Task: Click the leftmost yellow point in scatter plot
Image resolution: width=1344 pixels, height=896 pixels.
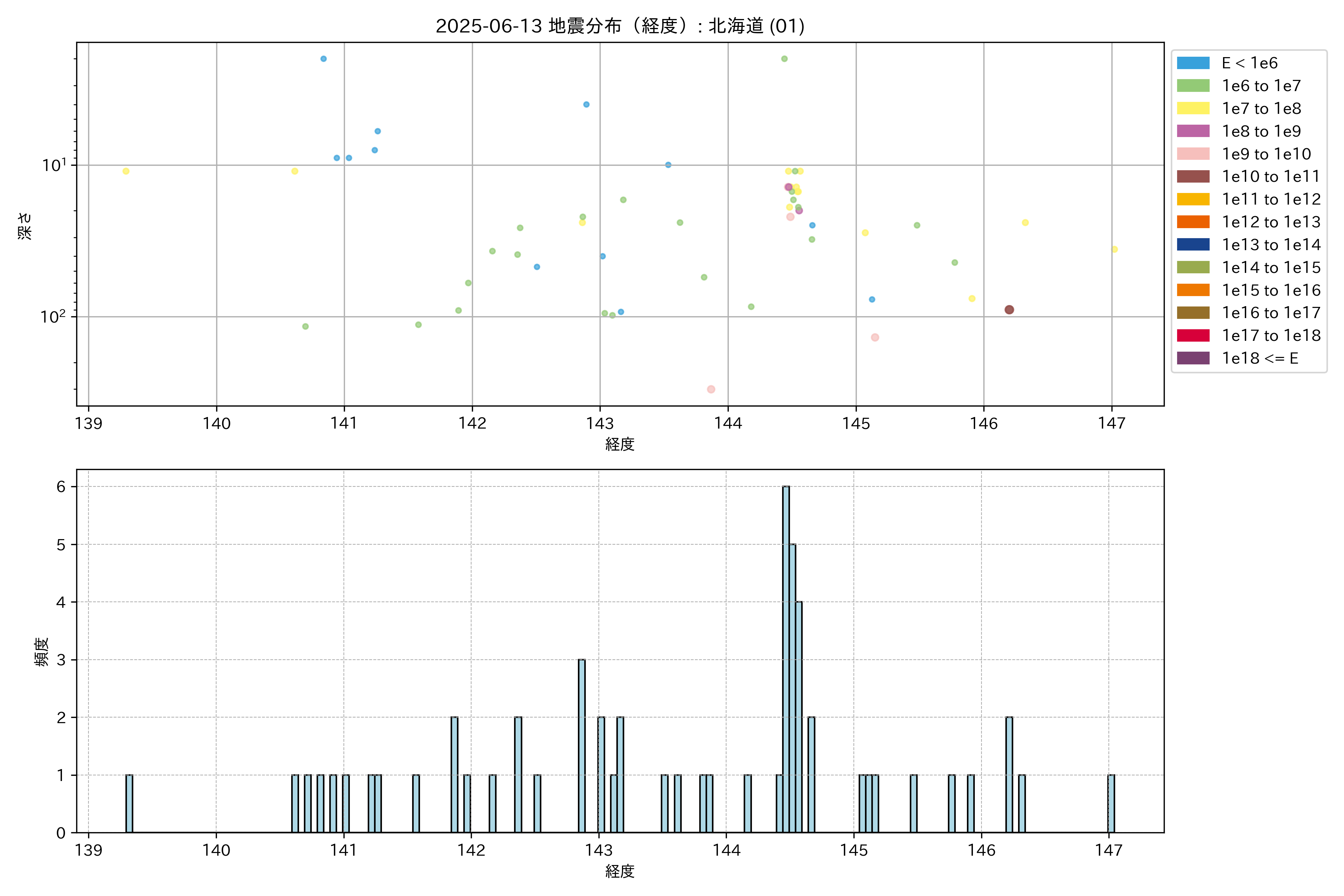Action: point(126,171)
